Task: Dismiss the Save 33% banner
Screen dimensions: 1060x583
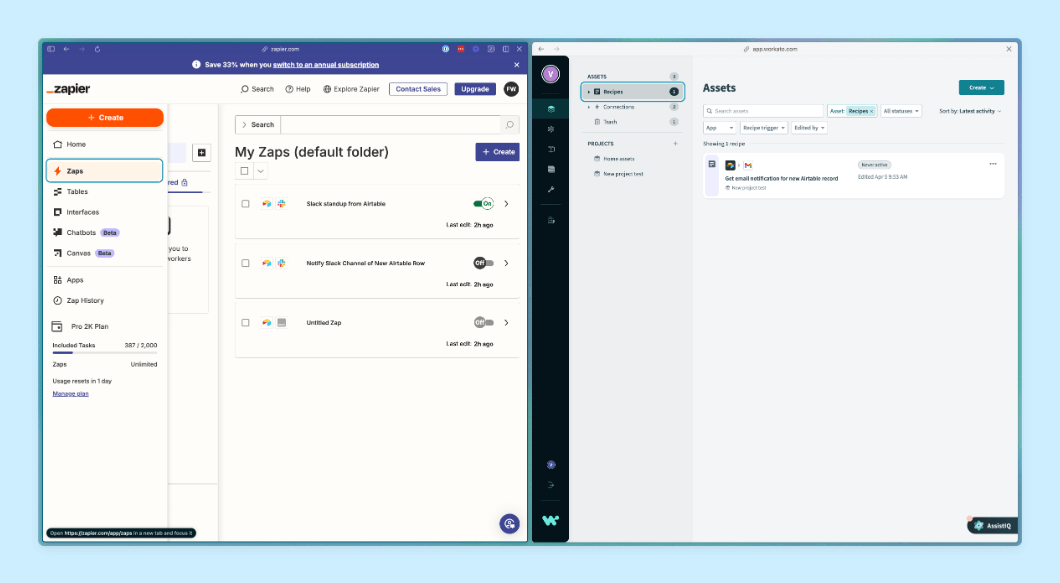Action: click(517, 65)
